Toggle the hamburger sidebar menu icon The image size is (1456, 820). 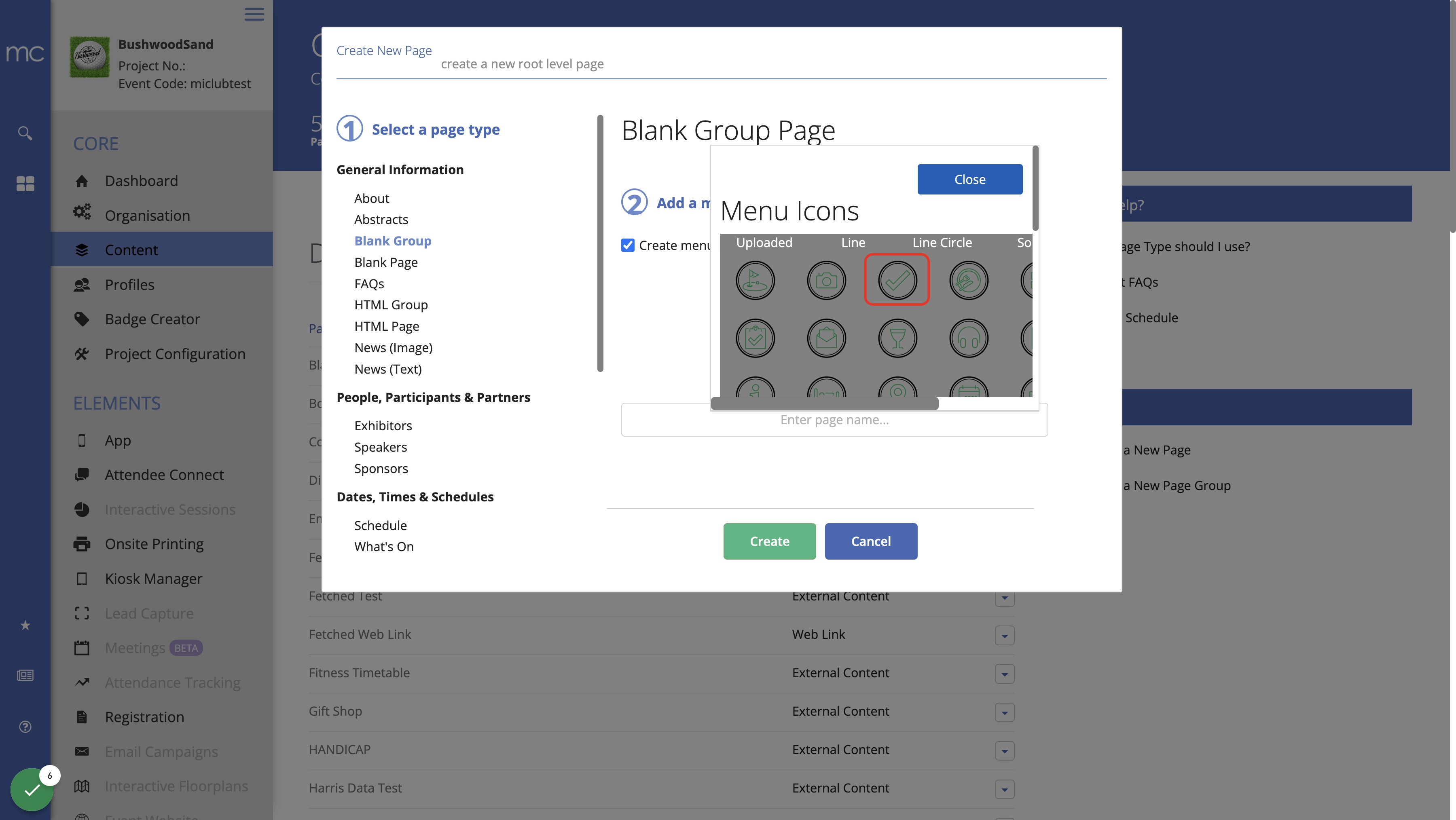(254, 14)
